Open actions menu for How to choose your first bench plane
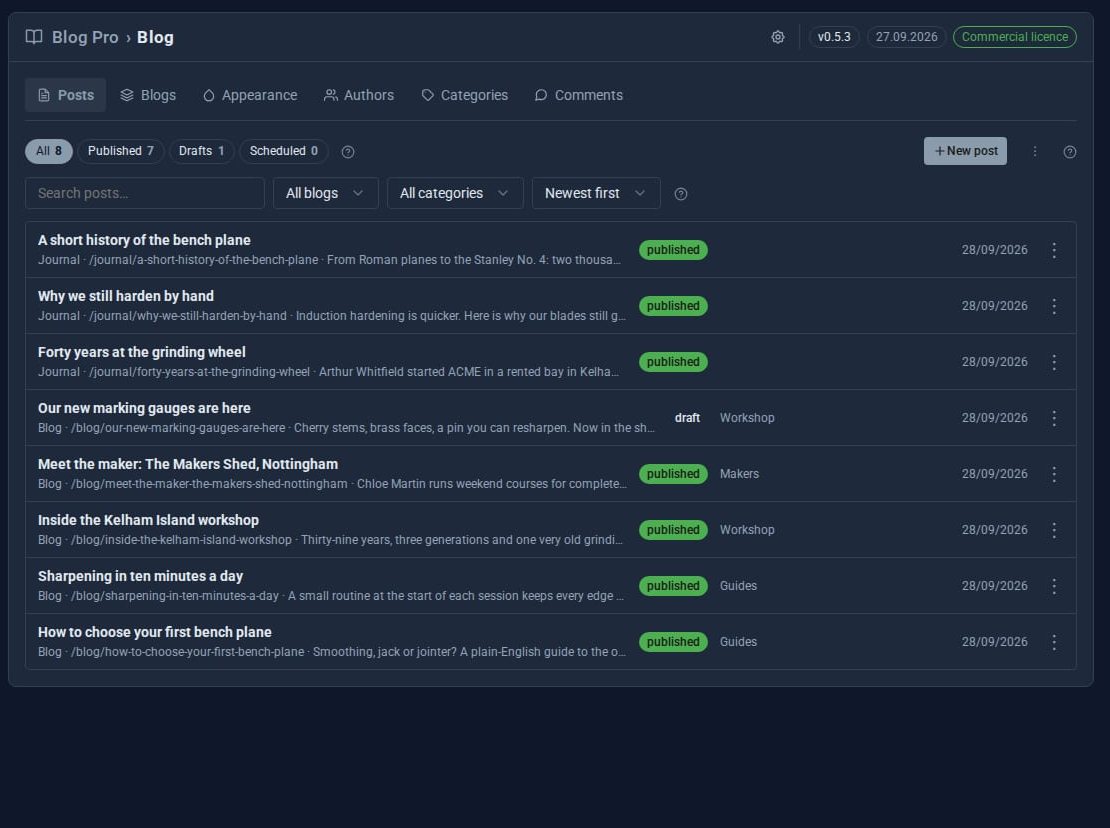 pyautogui.click(x=1053, y=641)
